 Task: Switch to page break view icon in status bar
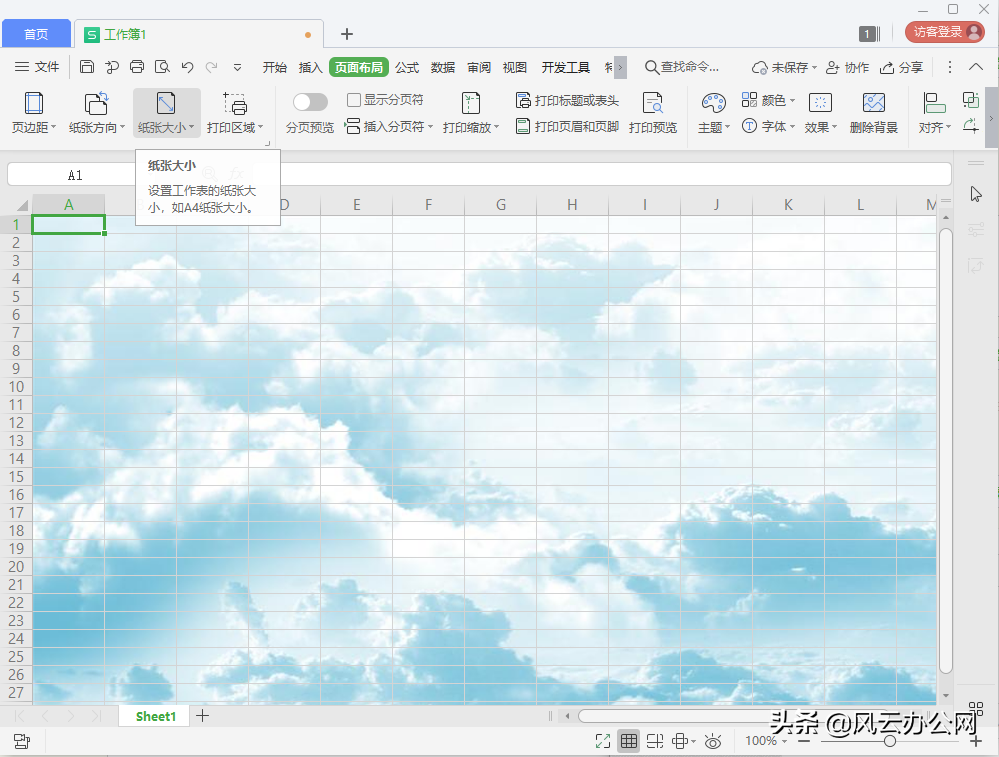pyautogui.click(x=654, y=740)
